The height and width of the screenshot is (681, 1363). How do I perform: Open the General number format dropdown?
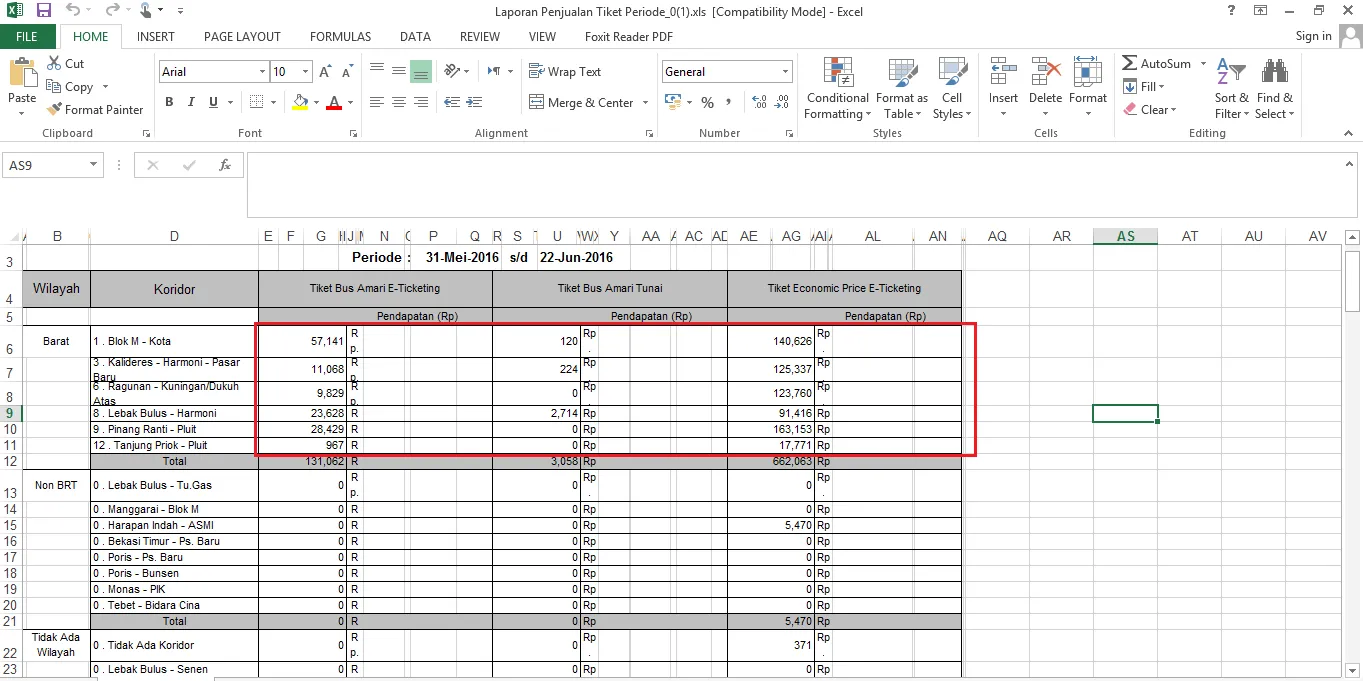786,72
